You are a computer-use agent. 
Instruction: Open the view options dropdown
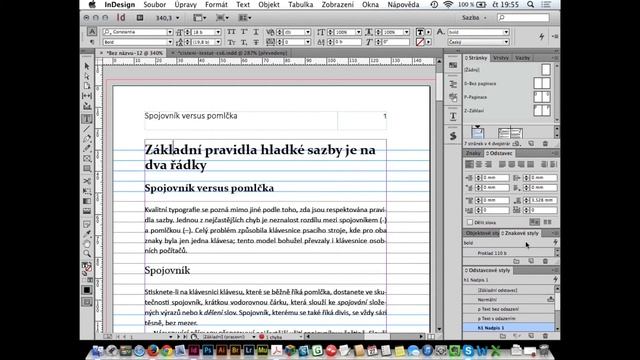(200, 18)
